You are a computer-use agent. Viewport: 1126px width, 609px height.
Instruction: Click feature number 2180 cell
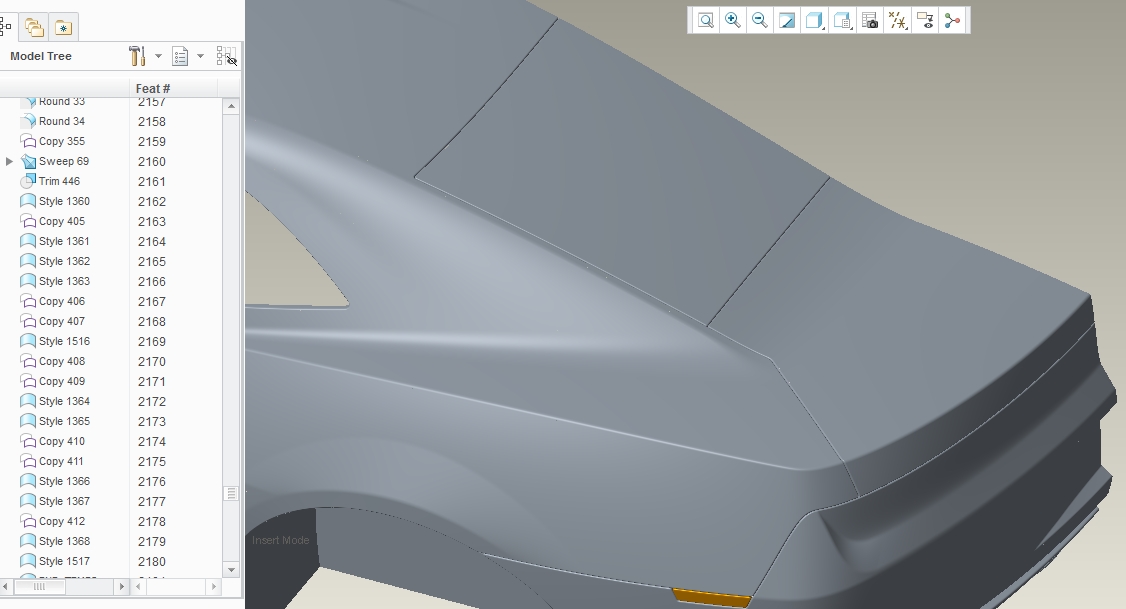(152, 562)
